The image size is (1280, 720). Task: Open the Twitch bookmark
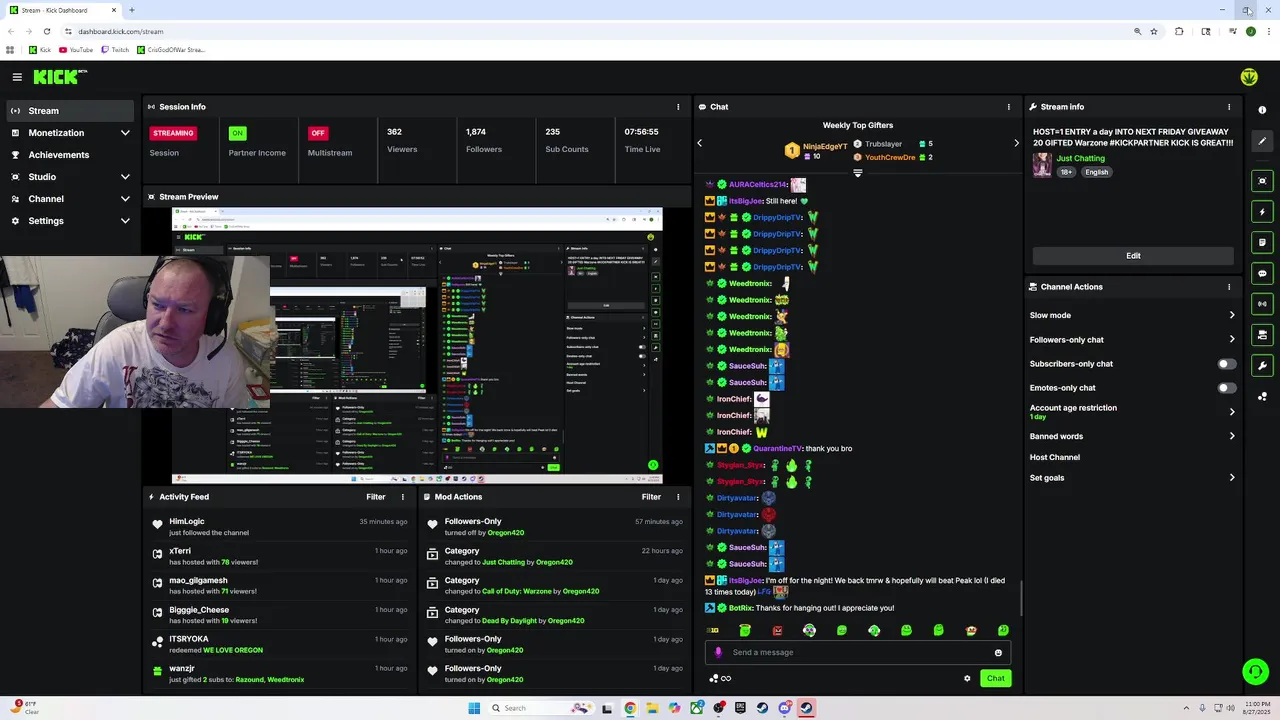pos(115,49)
